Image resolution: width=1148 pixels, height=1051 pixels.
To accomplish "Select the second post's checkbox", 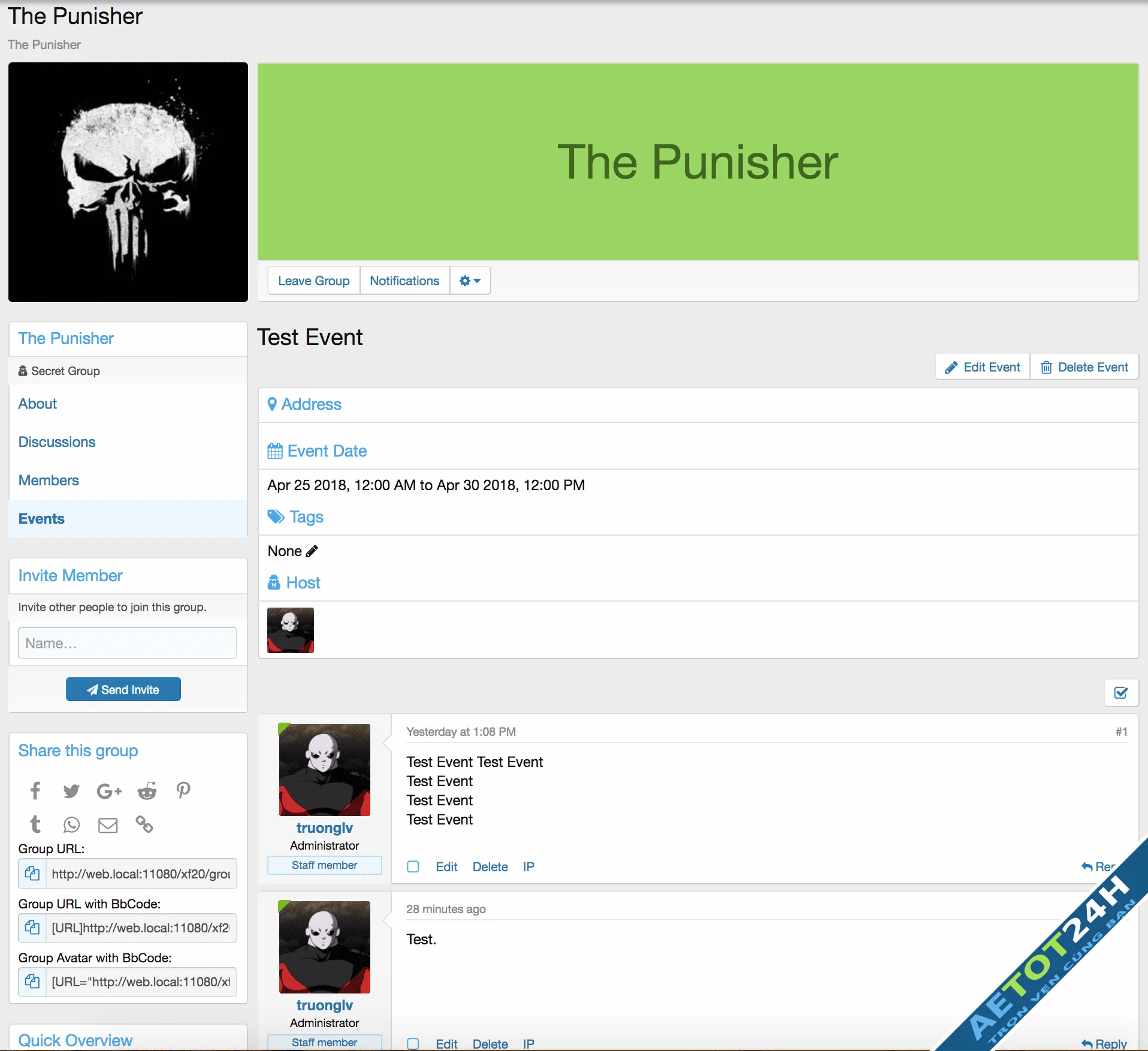I will click(413, 1044).
